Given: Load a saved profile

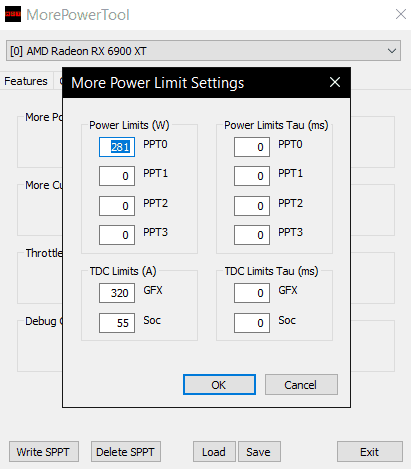Looking at the screenshot, I should coord(214,452).
